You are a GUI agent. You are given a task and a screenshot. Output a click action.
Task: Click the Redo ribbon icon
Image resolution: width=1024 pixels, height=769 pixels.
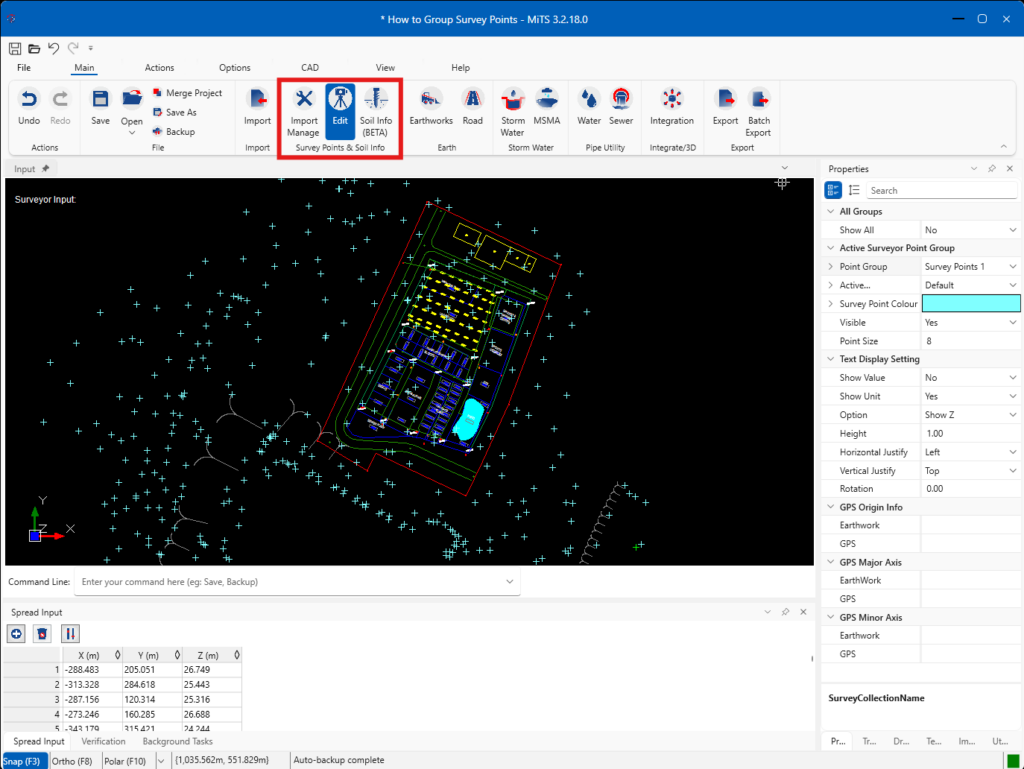coord(60,107)
